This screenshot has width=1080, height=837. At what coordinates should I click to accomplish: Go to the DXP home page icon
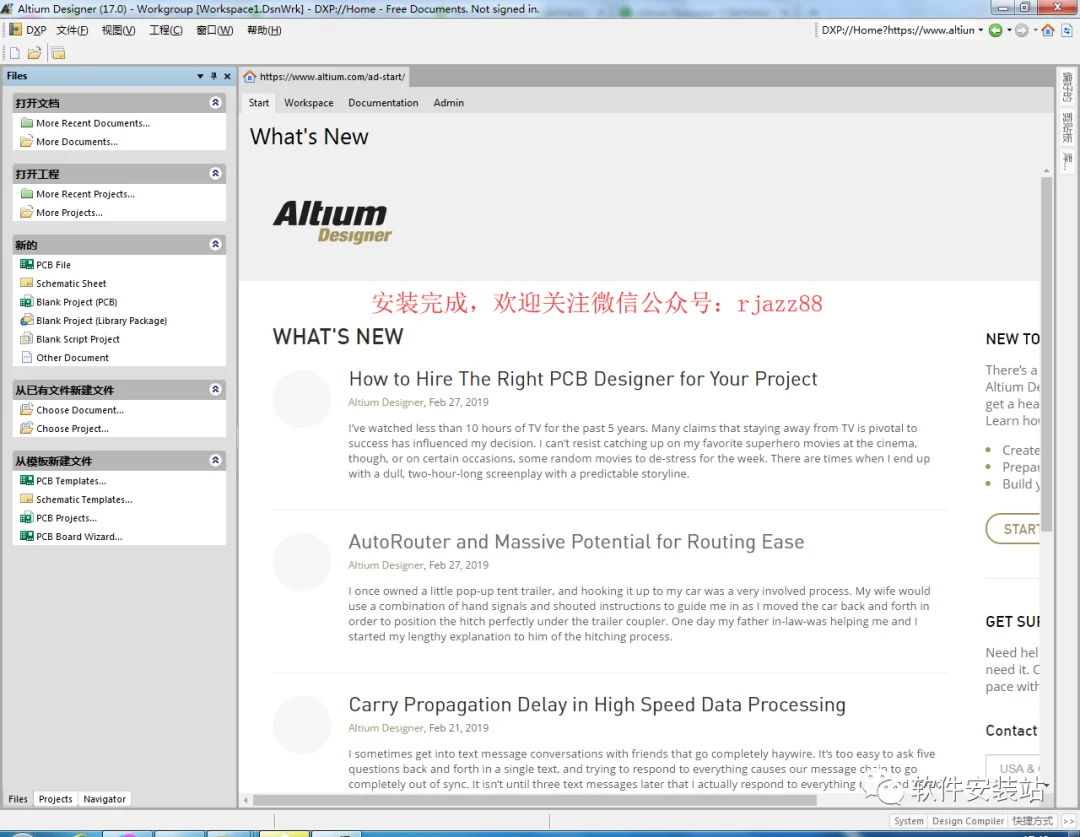(x=1048, y=30)
